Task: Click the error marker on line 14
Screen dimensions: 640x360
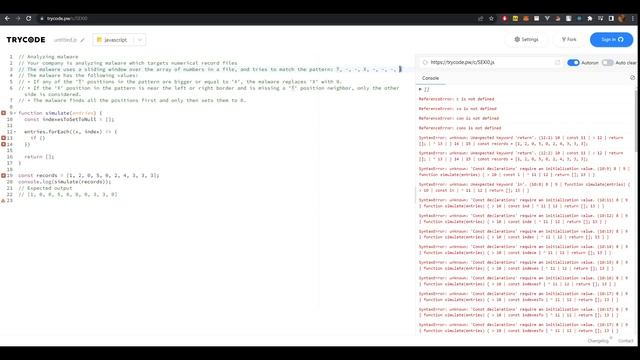Action: [3, 144]
